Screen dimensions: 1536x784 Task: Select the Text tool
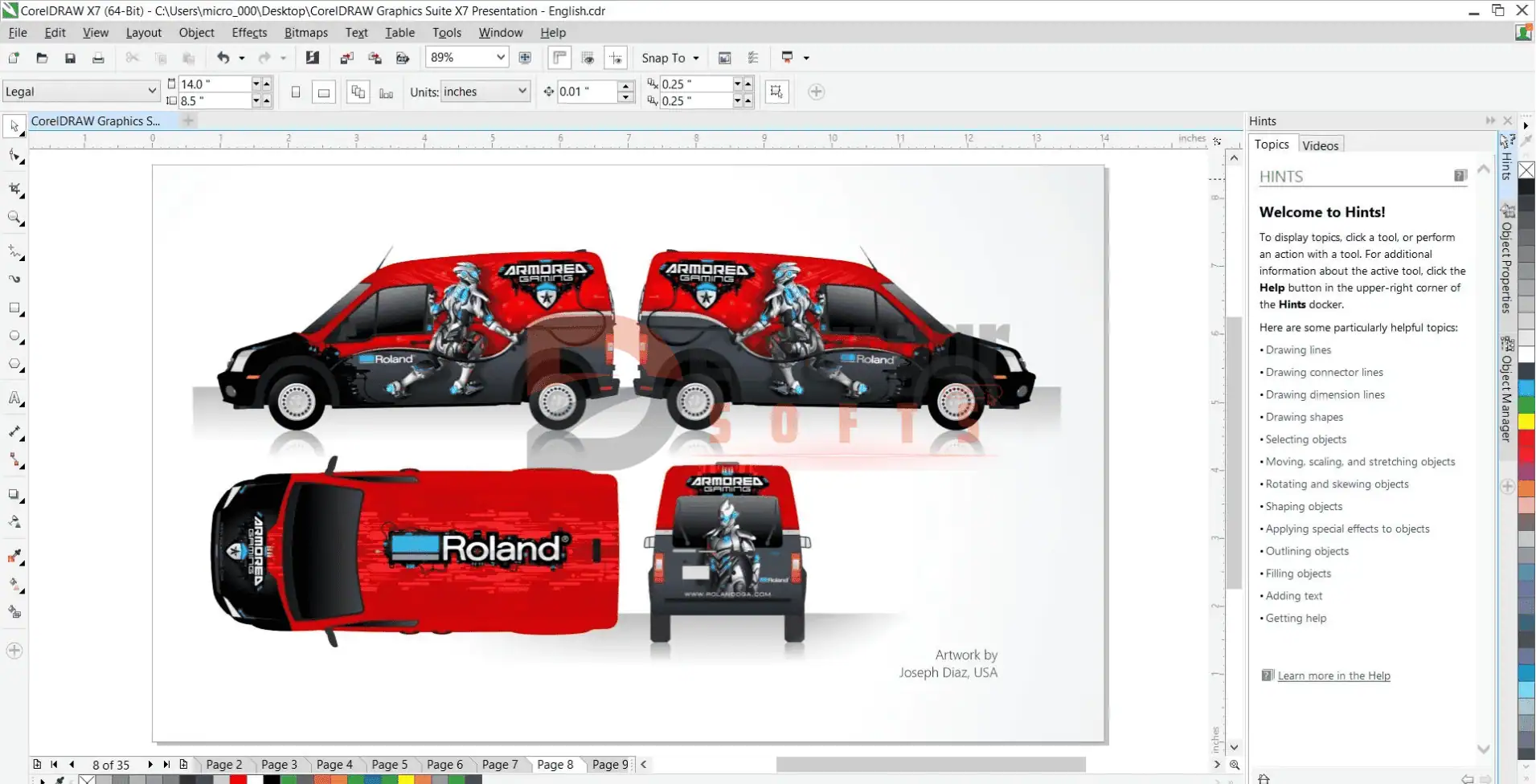coord(14,398)
